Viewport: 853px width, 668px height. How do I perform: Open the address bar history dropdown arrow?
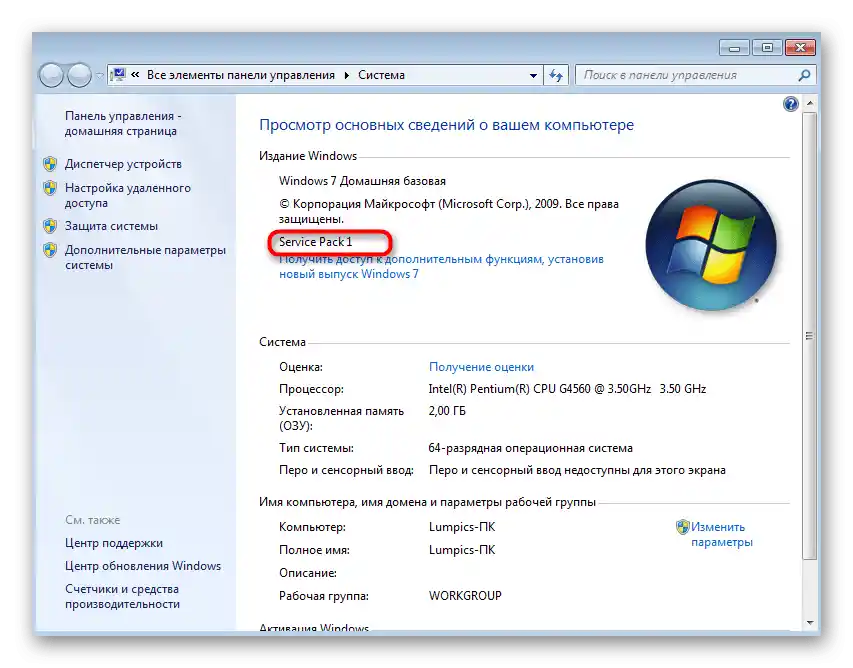click(533, 76)
